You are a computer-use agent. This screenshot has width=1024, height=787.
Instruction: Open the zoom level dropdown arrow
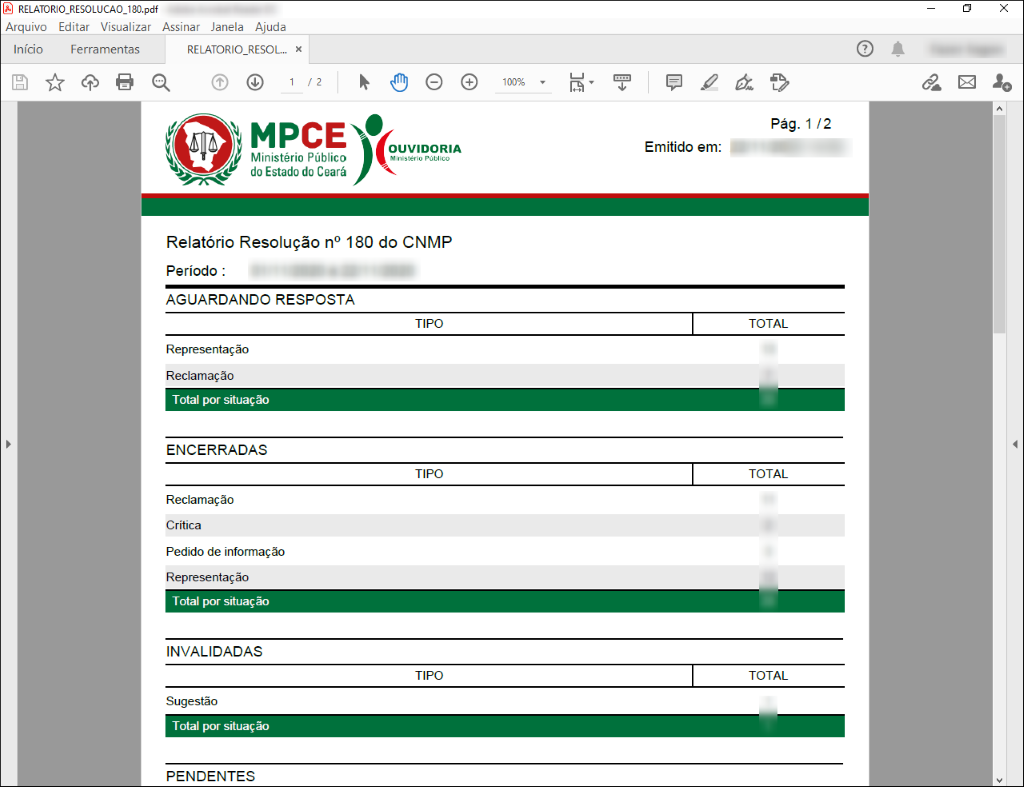543,82
